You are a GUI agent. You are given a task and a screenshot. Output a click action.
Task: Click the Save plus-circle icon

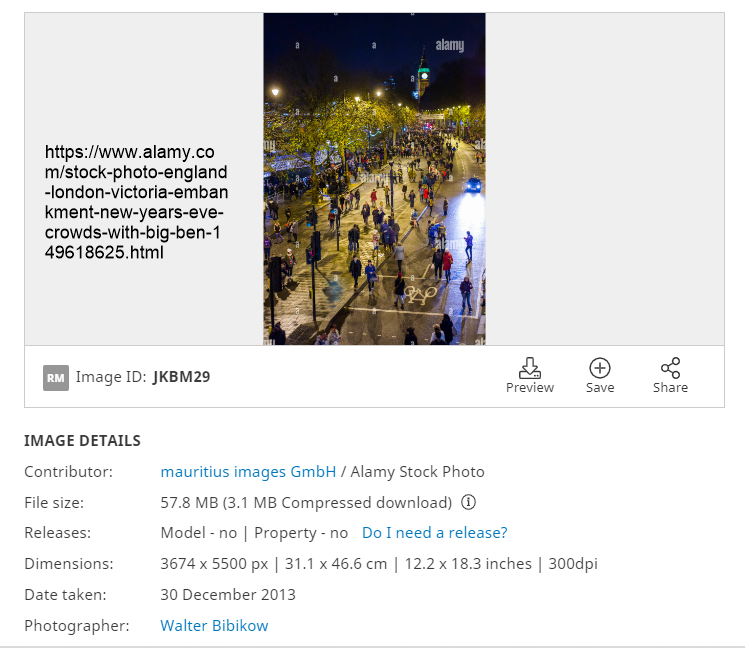[600, 368]
